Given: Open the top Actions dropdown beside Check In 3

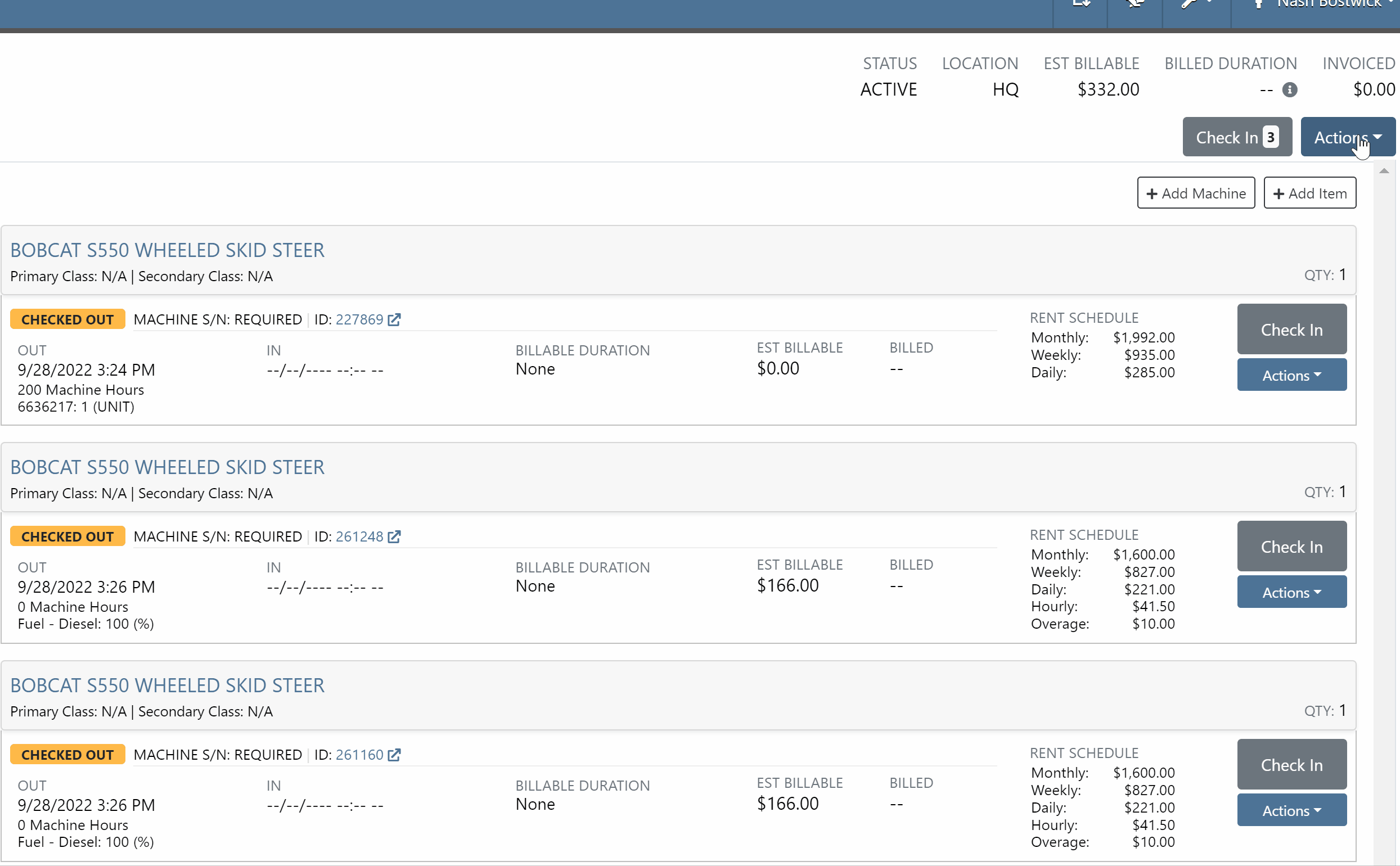Looking at the screenshot, I should coord(1348,137).
